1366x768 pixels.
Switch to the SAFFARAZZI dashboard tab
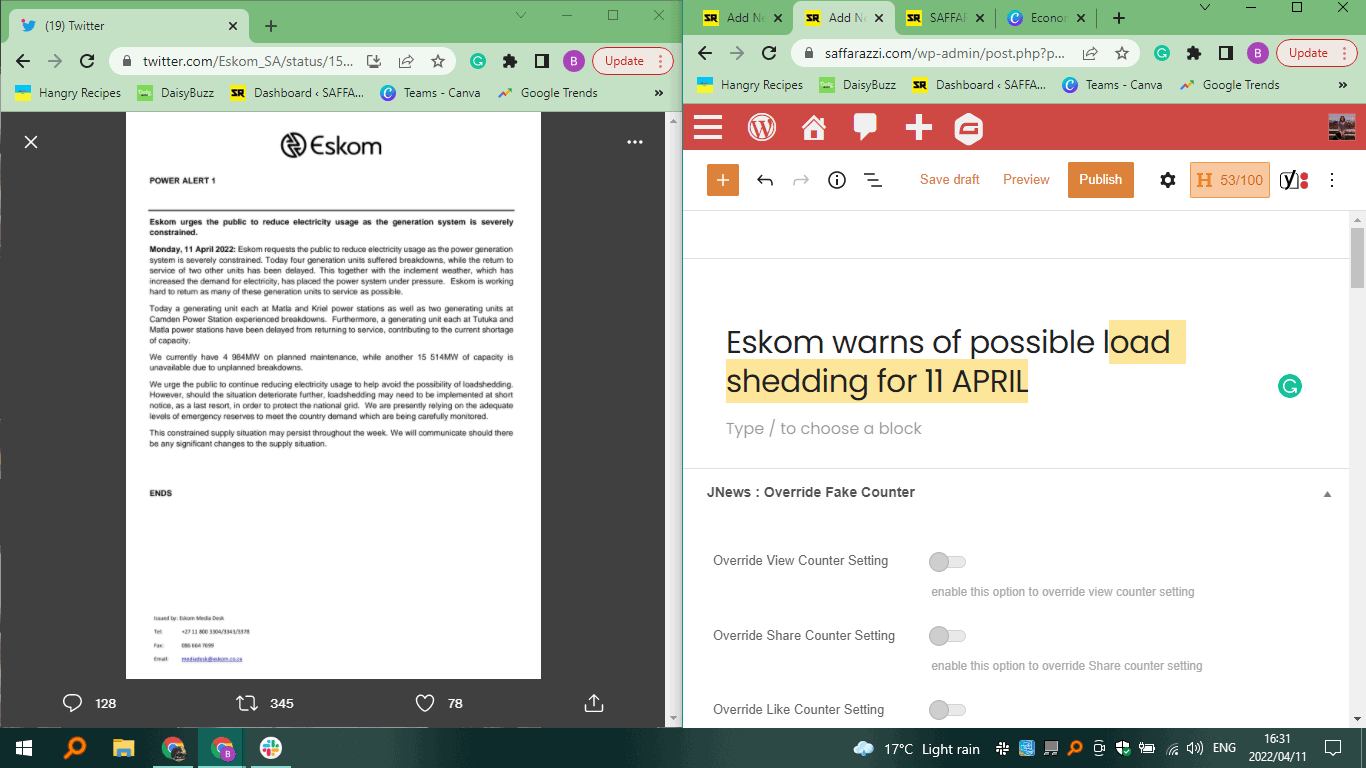point(945,18)
